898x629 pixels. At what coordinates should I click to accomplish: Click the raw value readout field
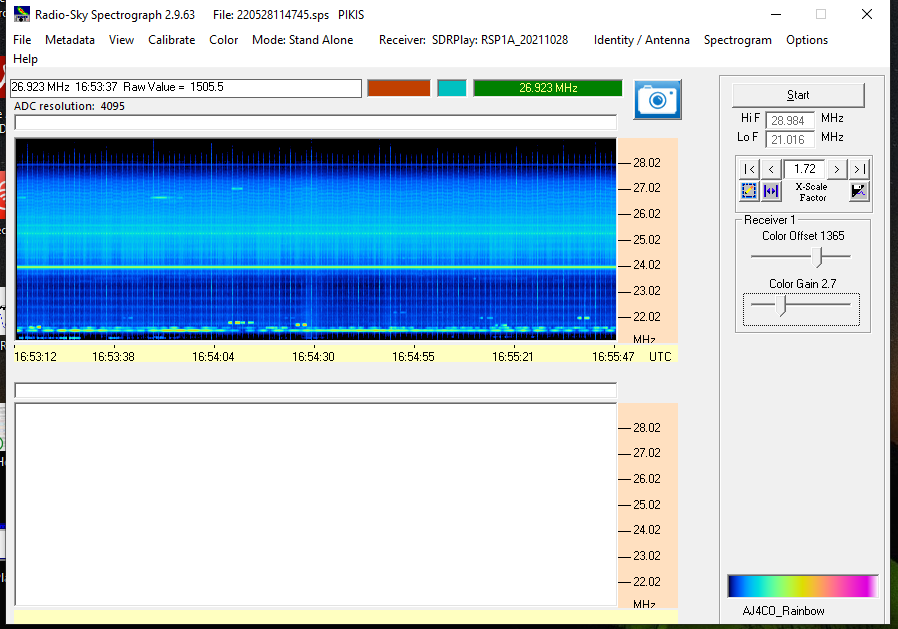pos(186,88)
